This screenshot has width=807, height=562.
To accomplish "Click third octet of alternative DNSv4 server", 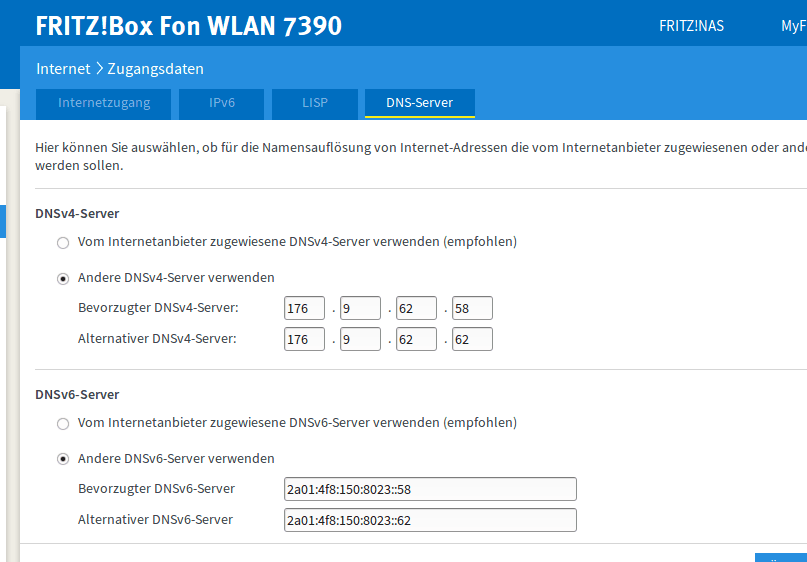I will pyautogui.click(x=416, y=339).
